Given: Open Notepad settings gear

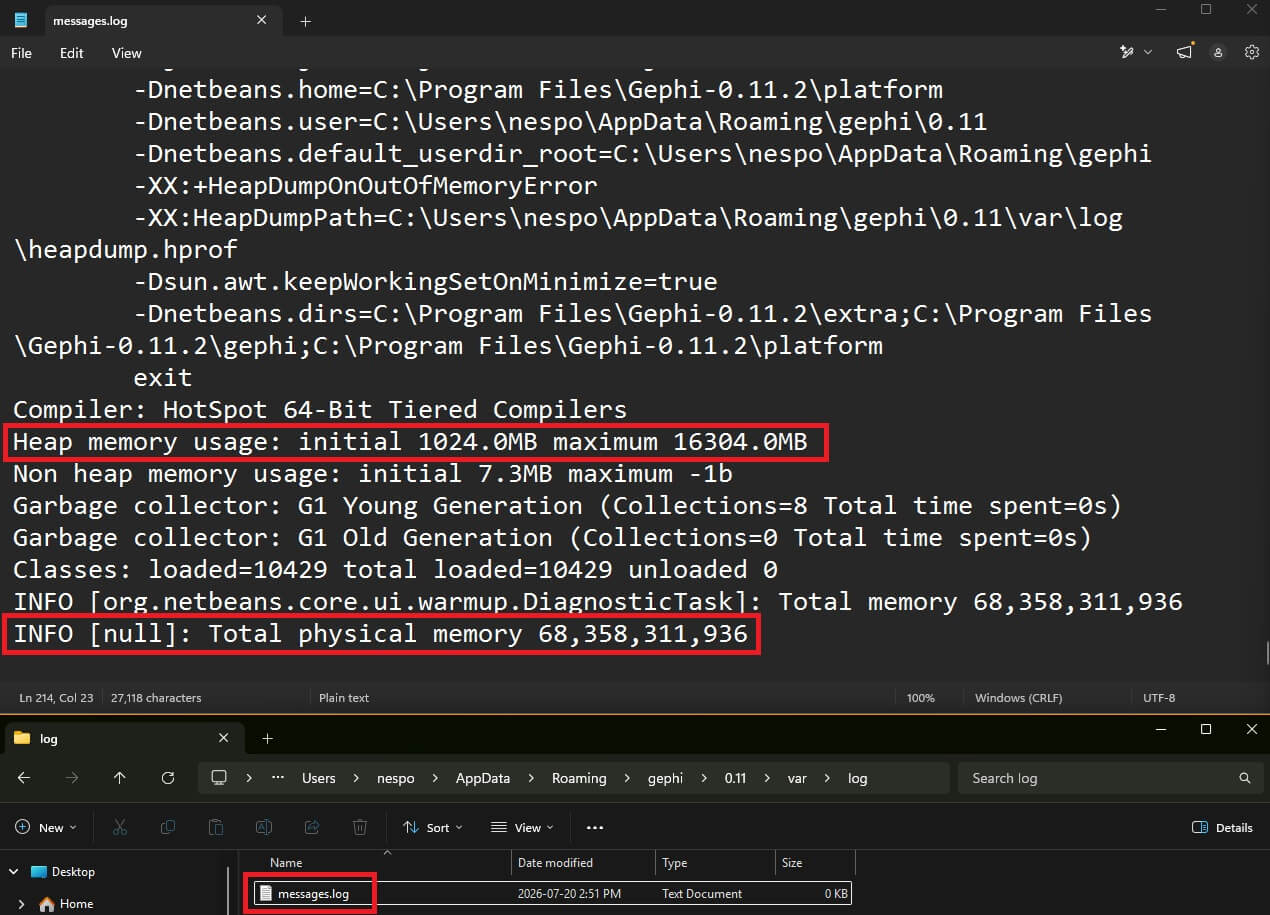Looking at the screenshot, I should click(1251, 53).
